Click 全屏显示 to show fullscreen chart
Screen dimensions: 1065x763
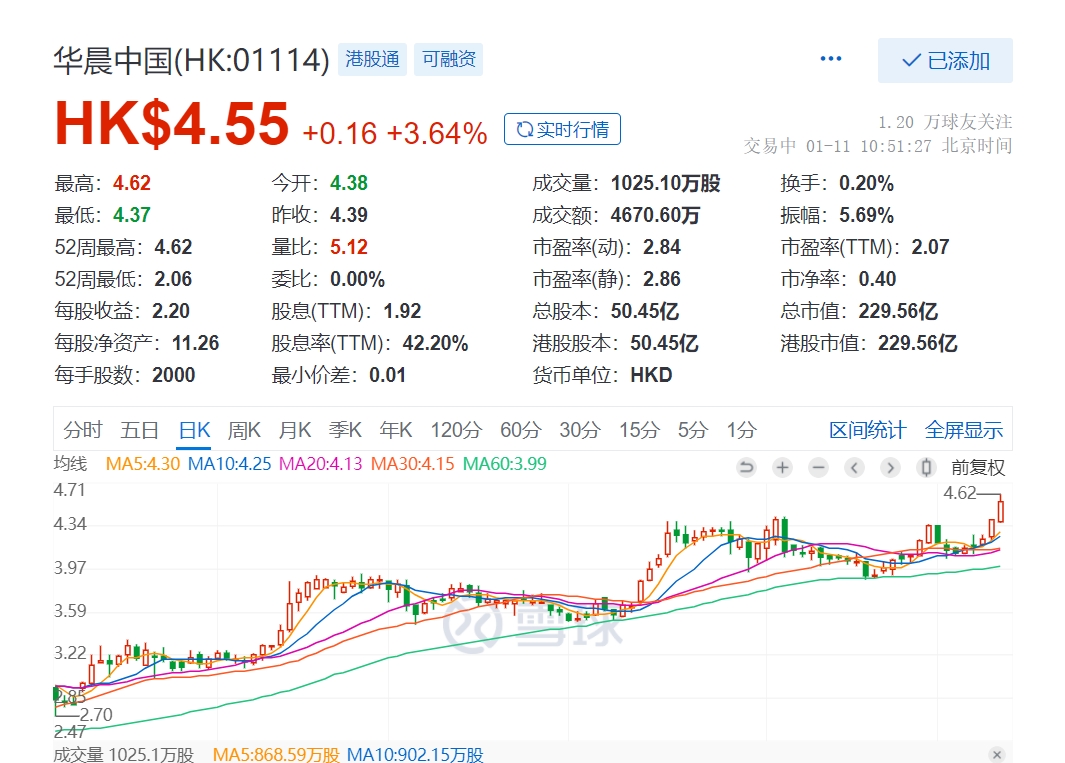963,430
